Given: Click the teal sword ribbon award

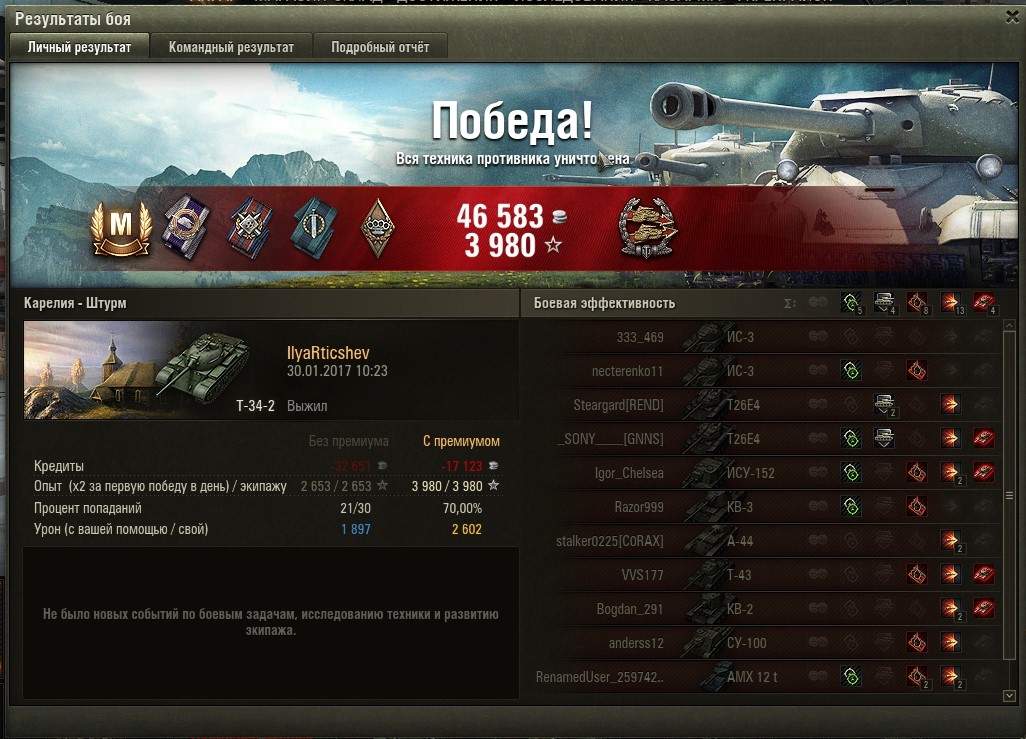Looking at the screenshot, I should [315, 227].
